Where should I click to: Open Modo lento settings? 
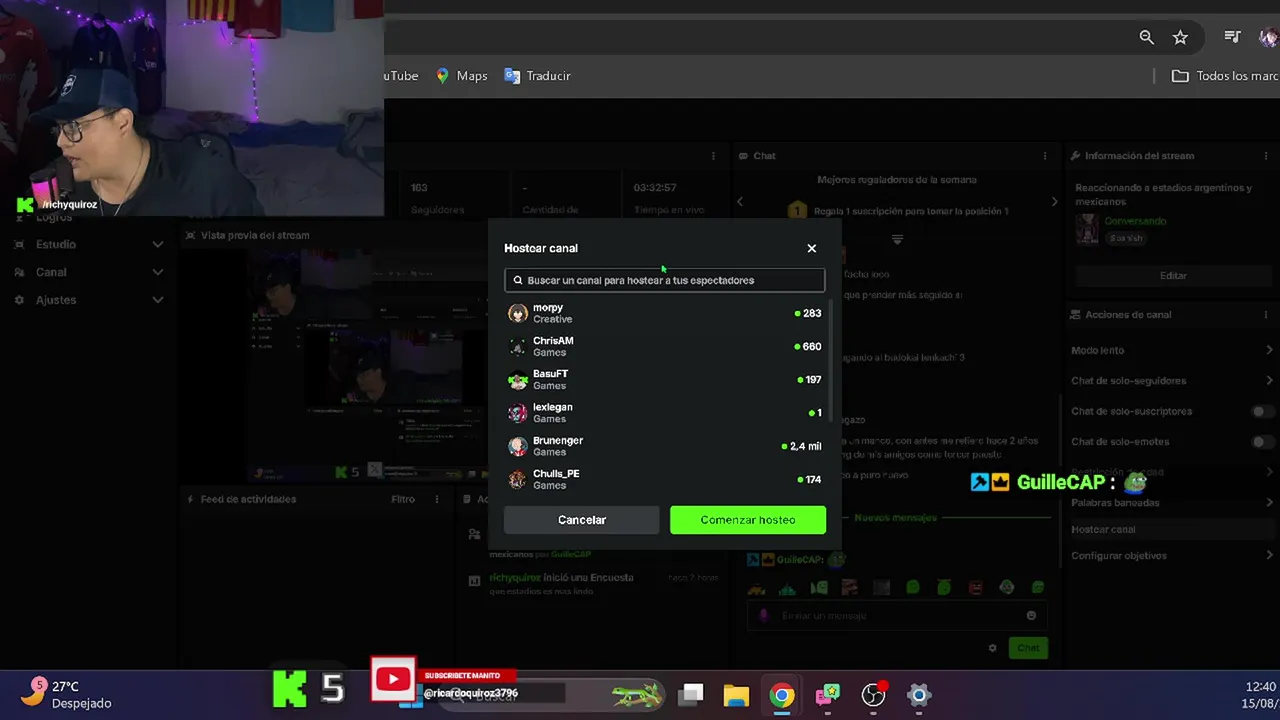pos(1172,350)
